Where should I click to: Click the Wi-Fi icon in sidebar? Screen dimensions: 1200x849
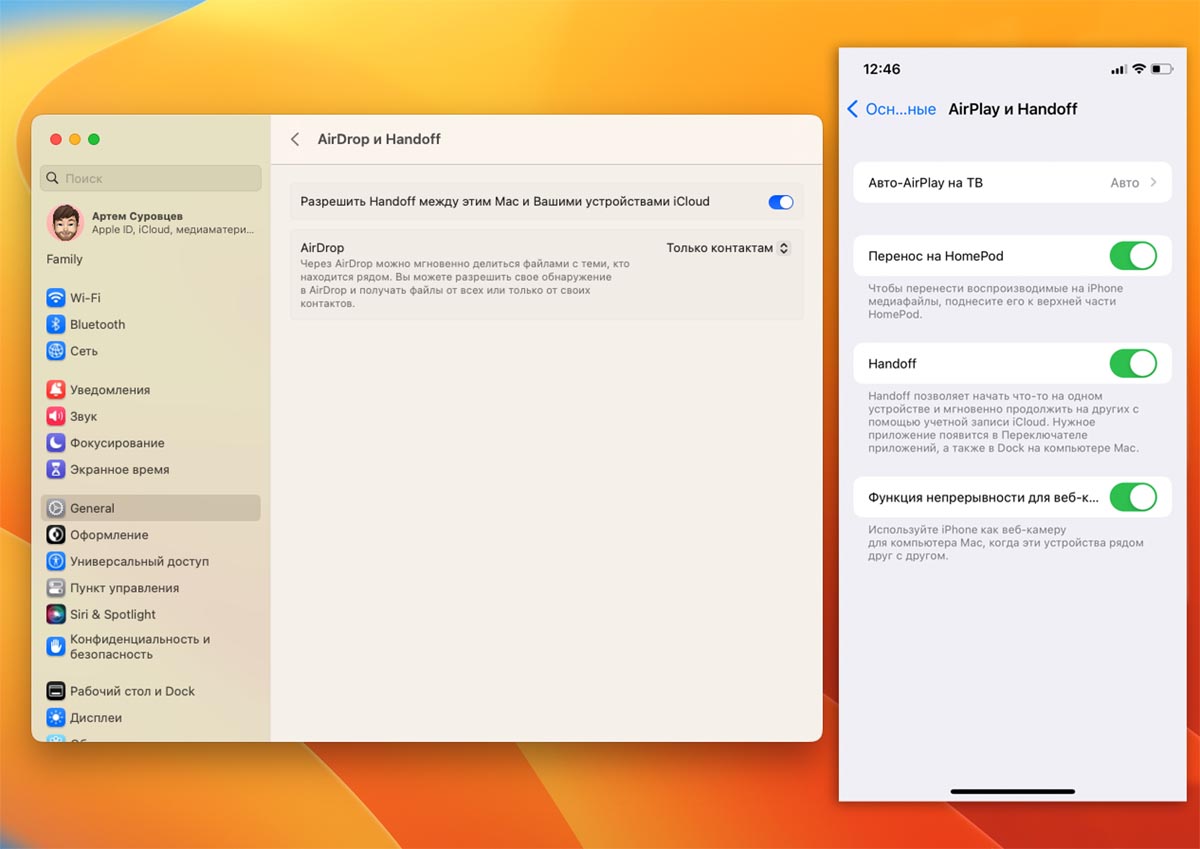pyautogui.click(x=55, y=298)
